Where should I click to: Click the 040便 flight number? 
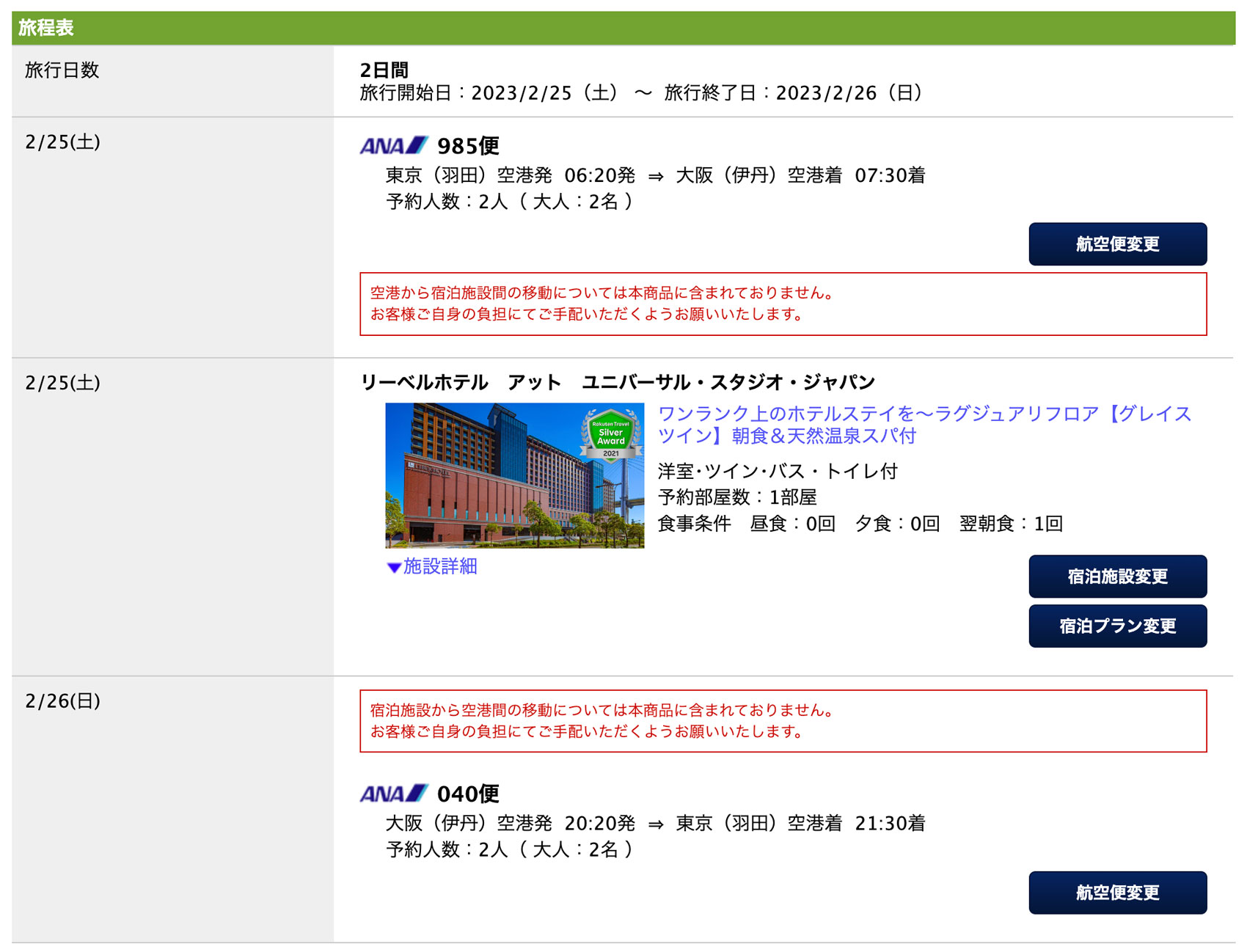click(468, 794)
